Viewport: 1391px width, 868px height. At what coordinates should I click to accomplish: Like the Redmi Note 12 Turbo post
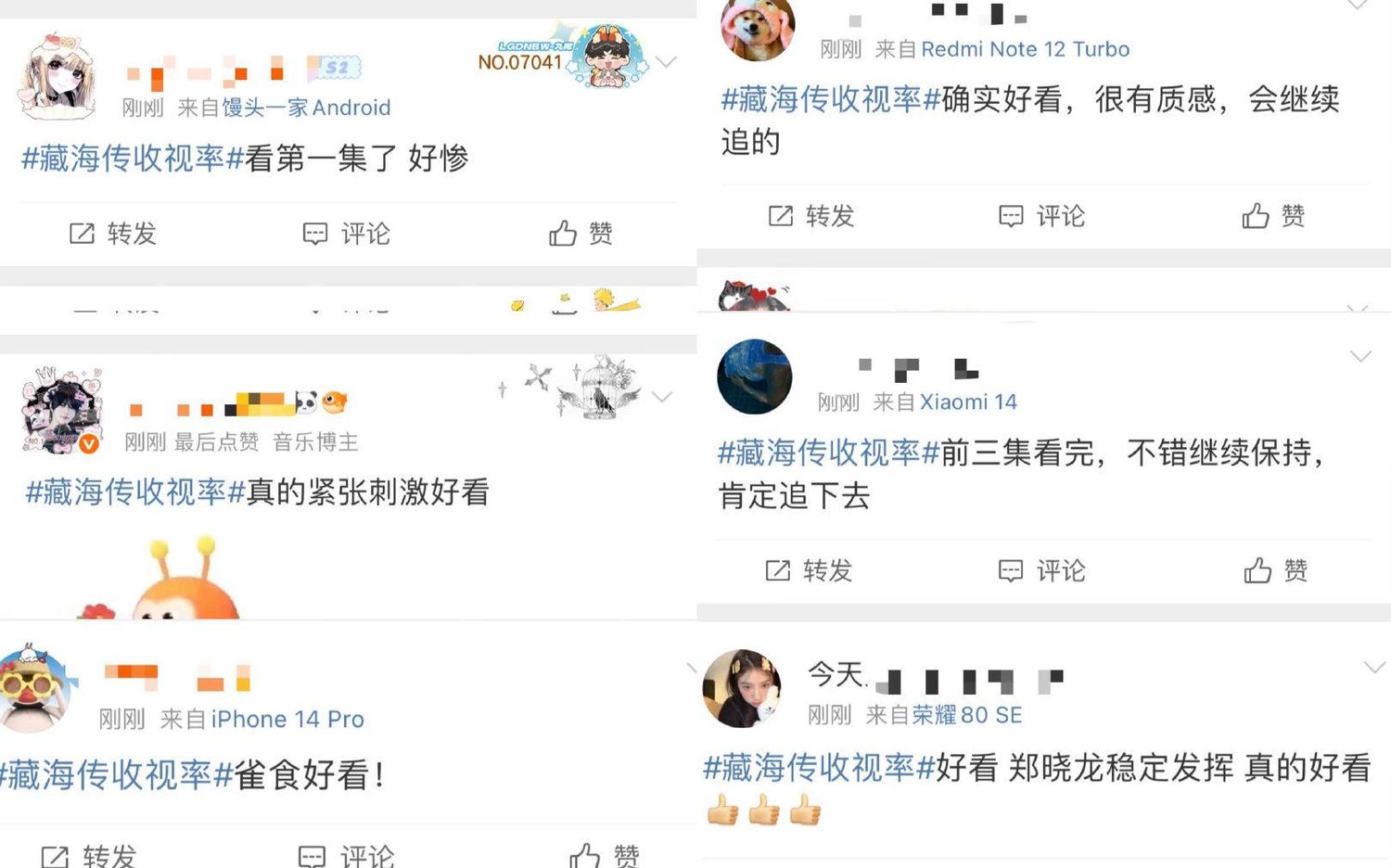pos(1274,216)
